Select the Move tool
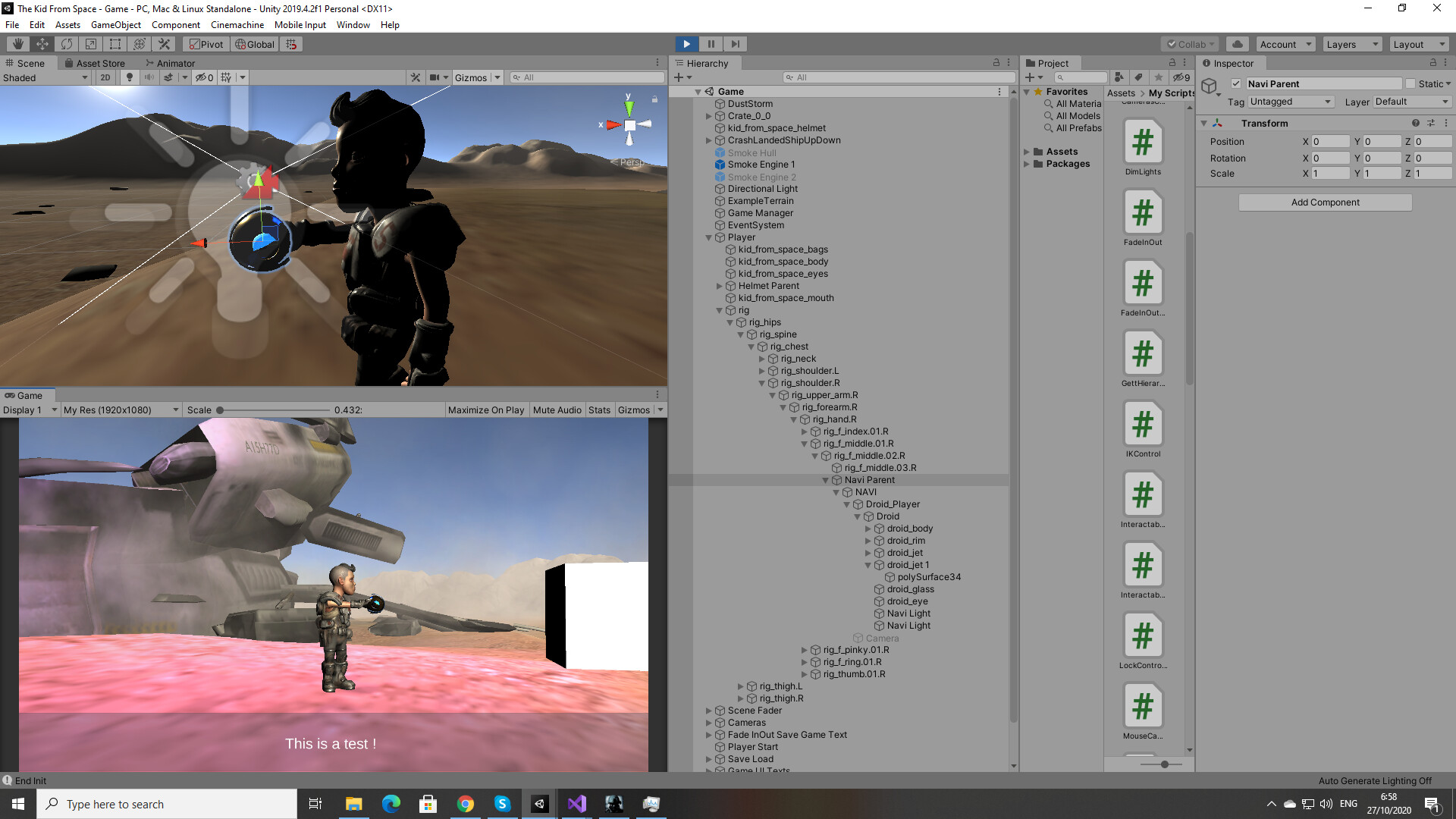This screenshot has height=819, width=1456. click(x=42, y=44)
